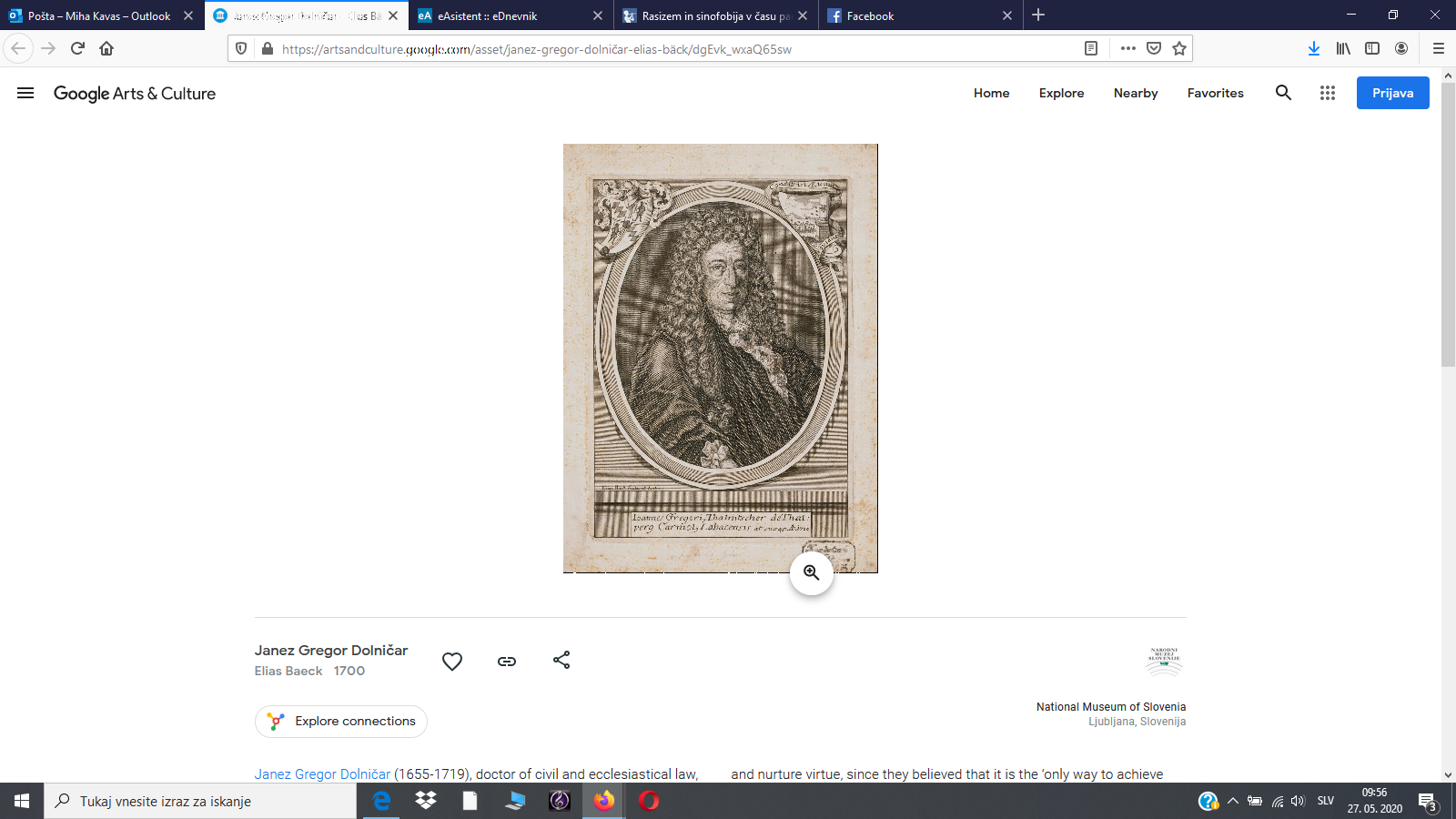Follow the Janez Gregor Dolničar text link
Viewport: 1456px width, 819px height.
tap(322, 774)
